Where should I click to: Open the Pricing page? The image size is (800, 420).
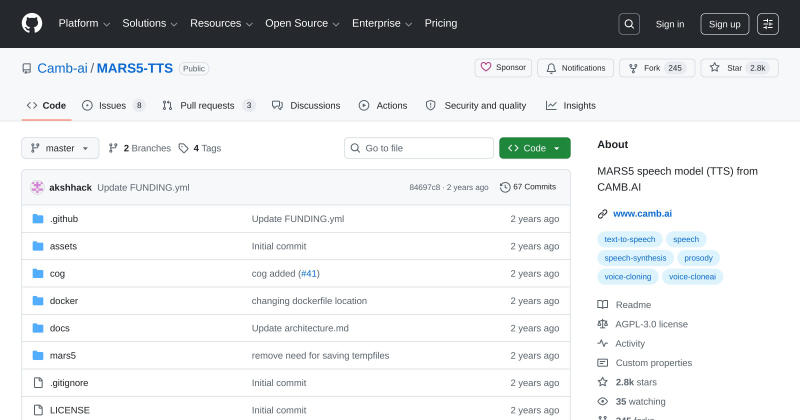(441, 23)
